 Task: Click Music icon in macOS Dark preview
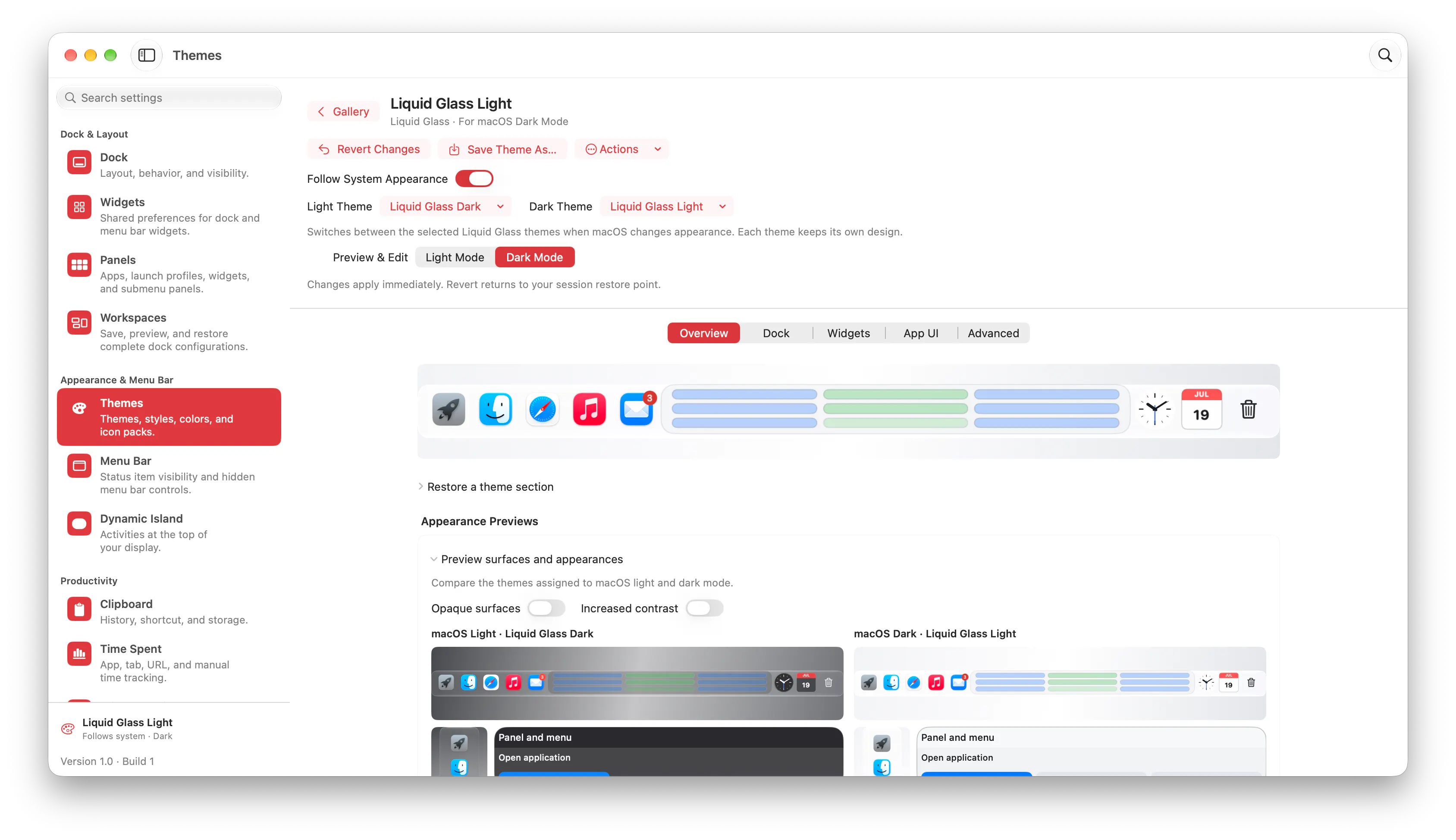tap(936, 683)
